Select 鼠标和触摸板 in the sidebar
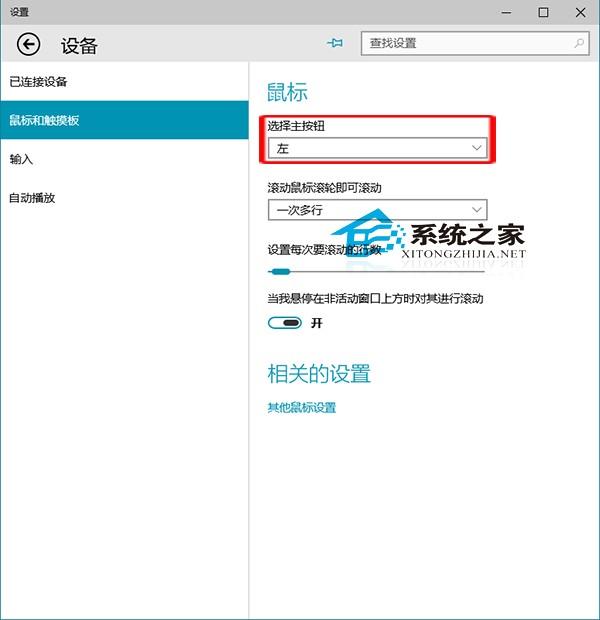This screenshot has width=600, height=620. pos(44,121)
